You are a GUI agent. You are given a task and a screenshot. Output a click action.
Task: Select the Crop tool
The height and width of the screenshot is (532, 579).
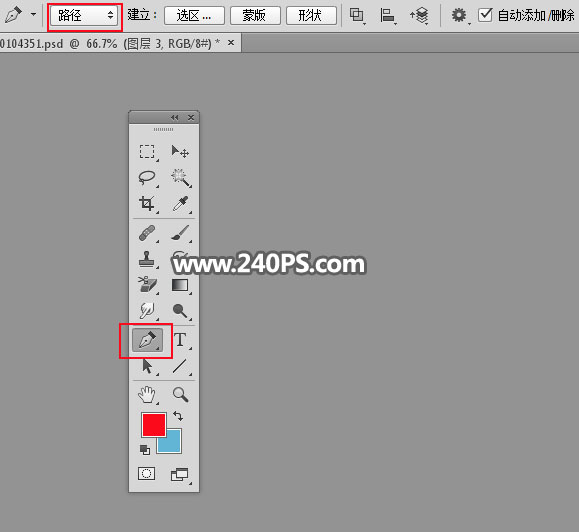pos(147,203)
